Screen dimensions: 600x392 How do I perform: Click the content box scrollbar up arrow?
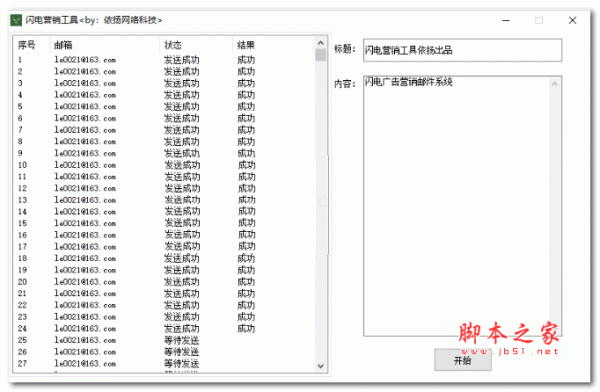[x=555, y=84]
